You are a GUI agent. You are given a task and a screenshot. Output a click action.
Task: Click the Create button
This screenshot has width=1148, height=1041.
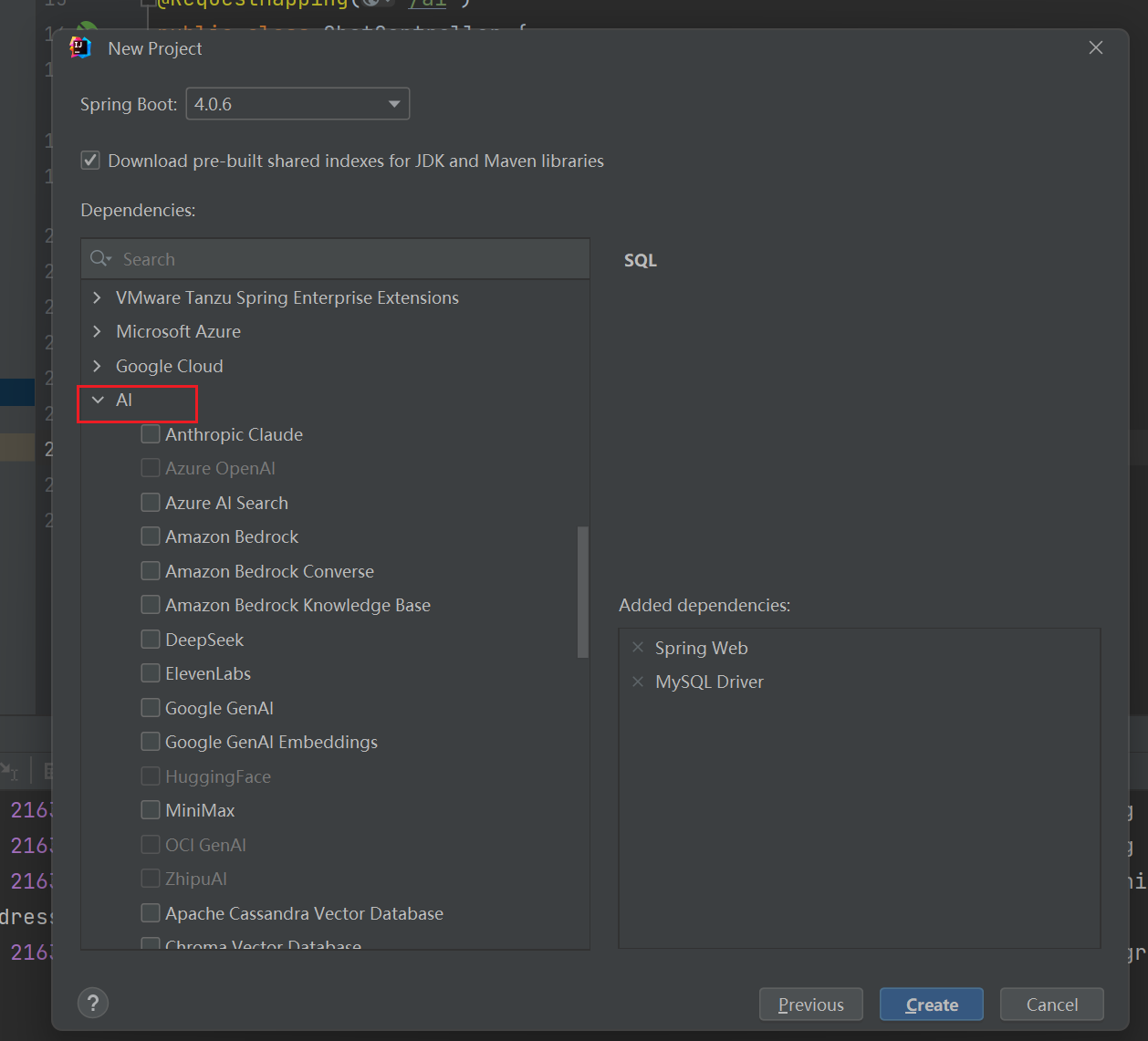[932, 1005]
